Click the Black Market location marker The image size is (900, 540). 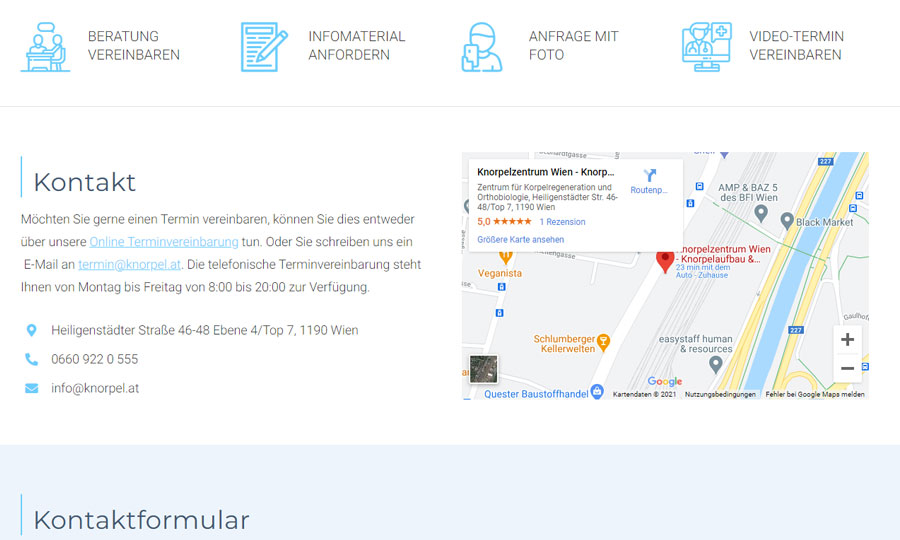(x=787, y=220)
